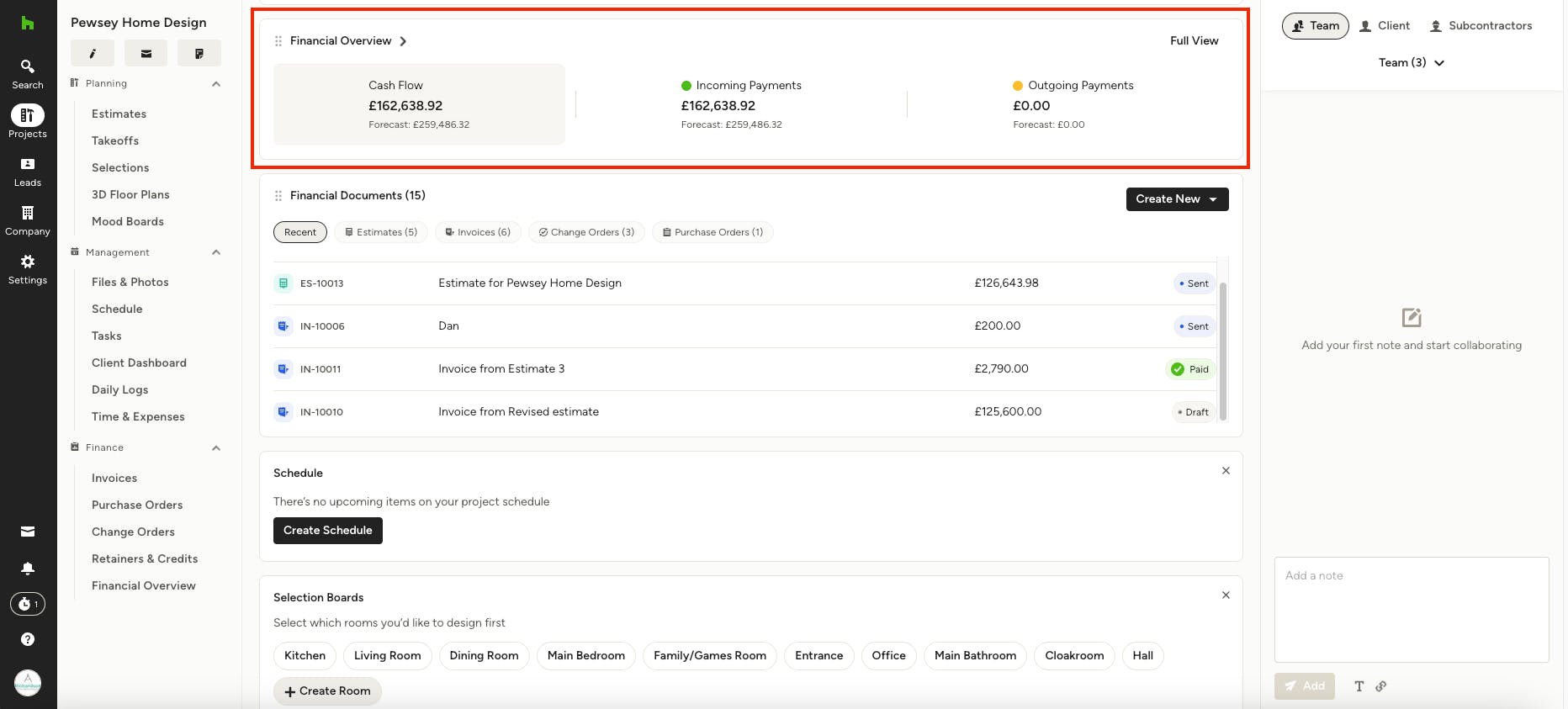Open the Client Dashboard

[139, 362]
